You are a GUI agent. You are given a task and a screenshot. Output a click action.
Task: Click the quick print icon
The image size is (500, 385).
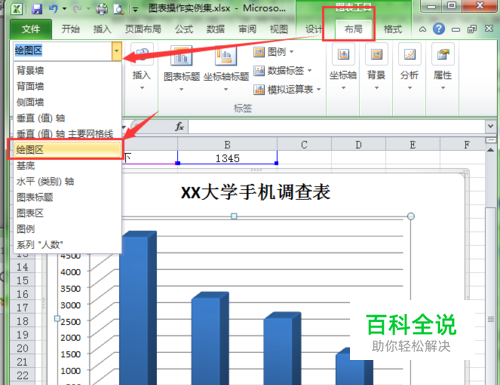(102, 9)
